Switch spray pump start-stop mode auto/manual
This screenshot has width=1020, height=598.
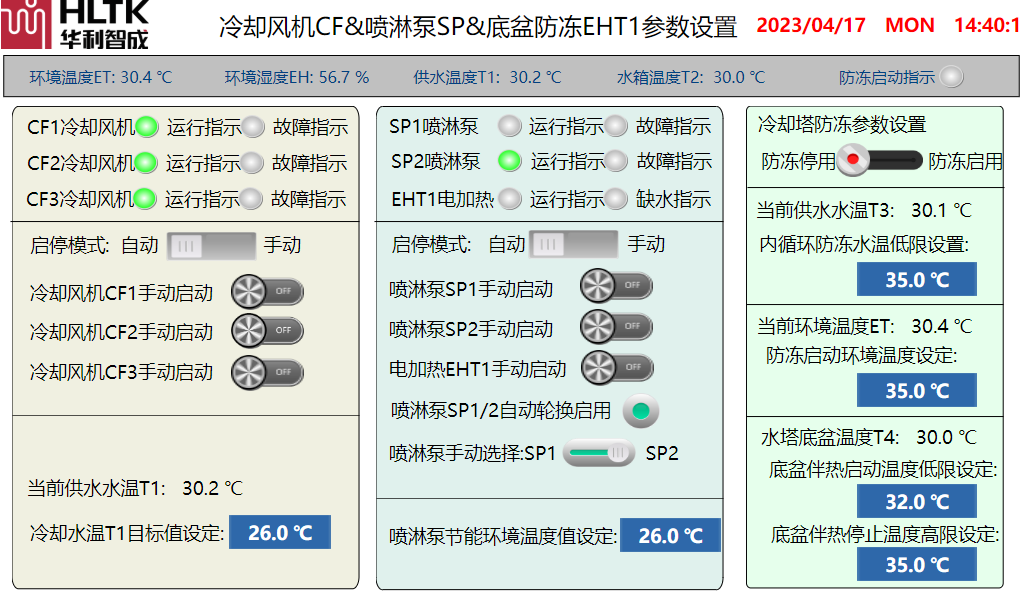click(x=573, y=244)
